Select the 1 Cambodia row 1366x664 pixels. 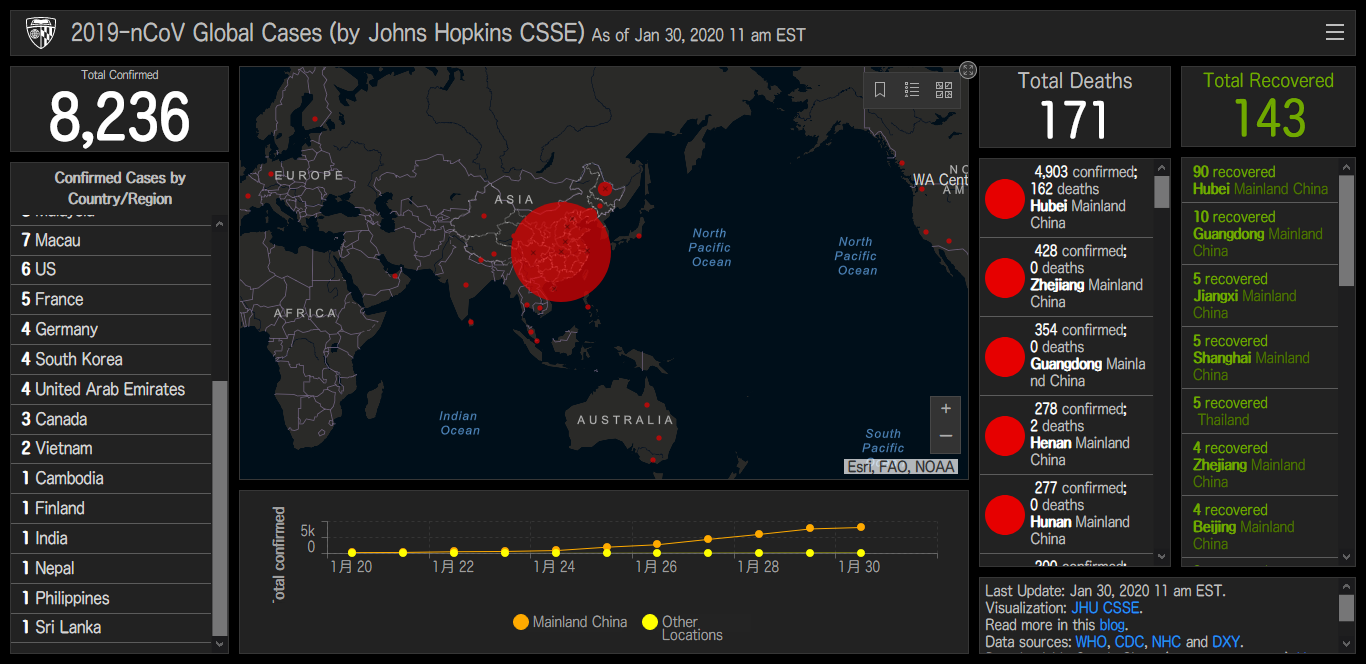[x=111, y=479]
